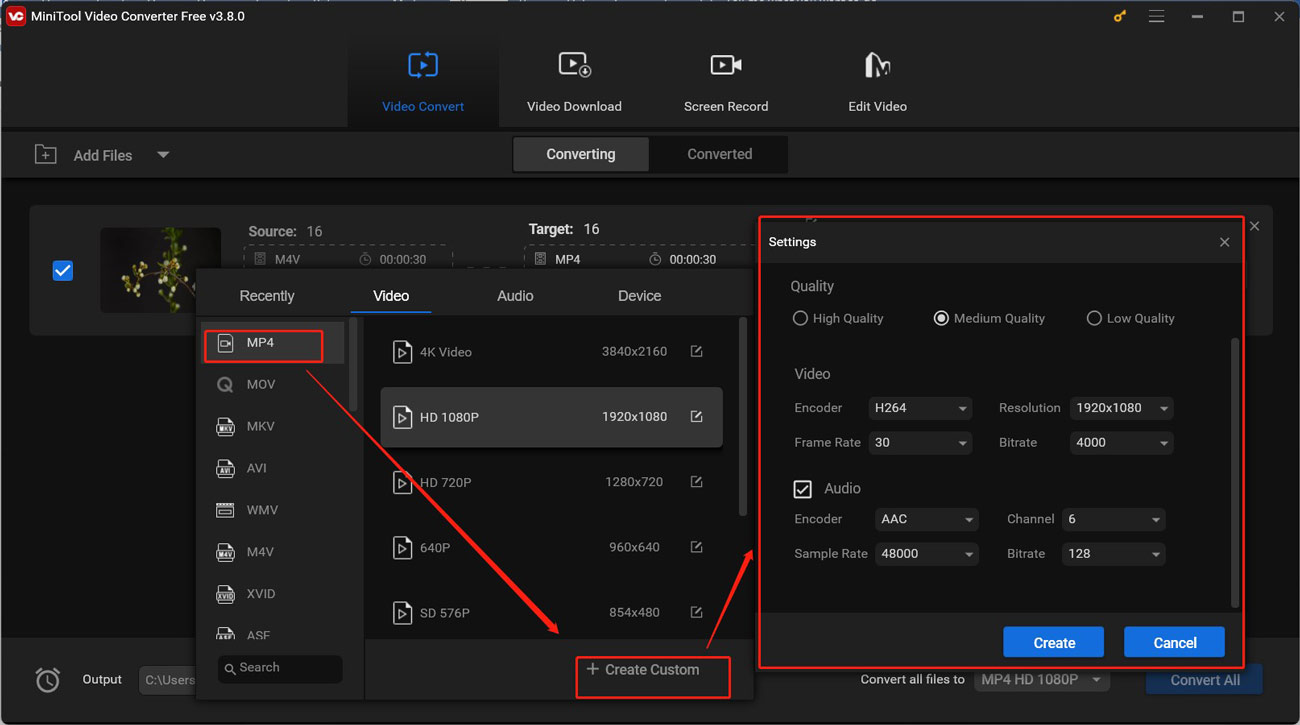Close the Settings dialog
This screenshot has width=1300, height=725.
[x=1224, y=242]
